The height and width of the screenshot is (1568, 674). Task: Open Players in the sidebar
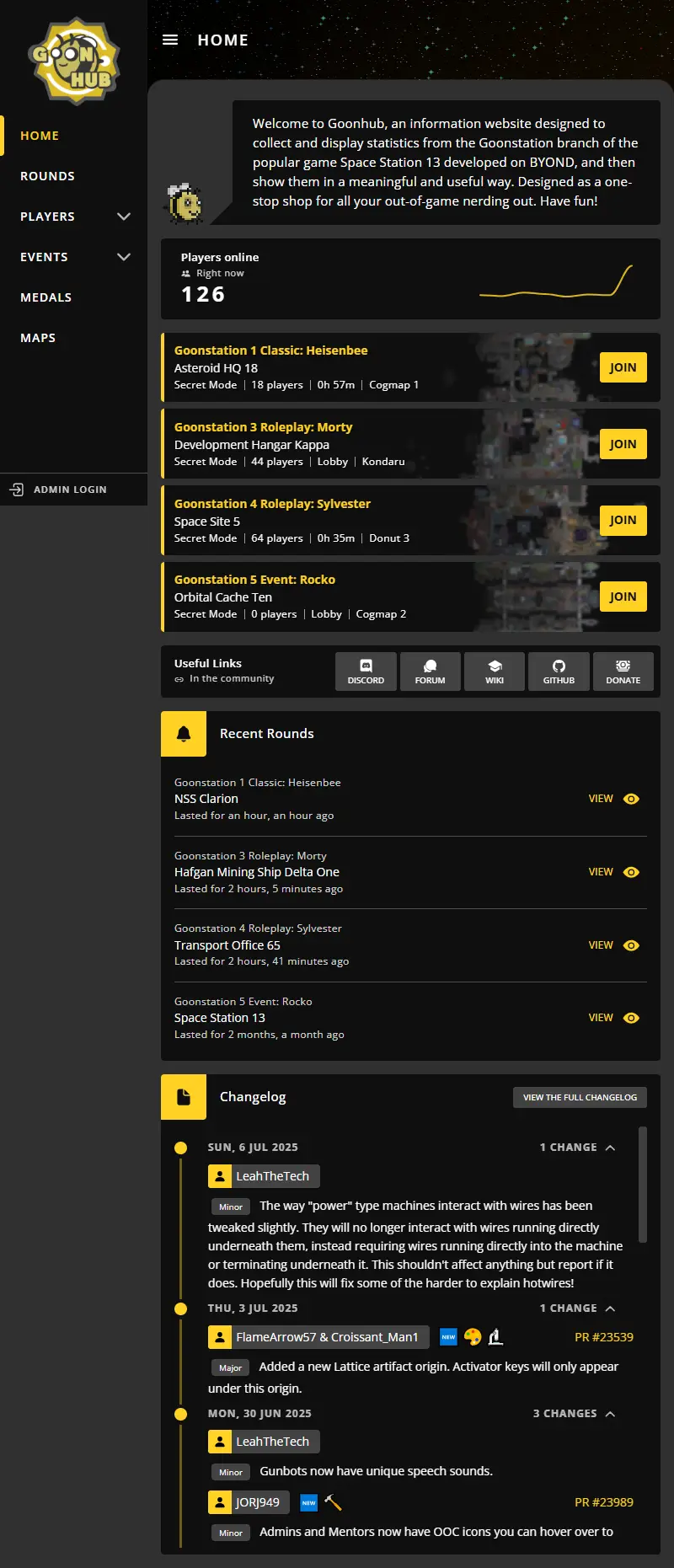[x=74, y=217]
